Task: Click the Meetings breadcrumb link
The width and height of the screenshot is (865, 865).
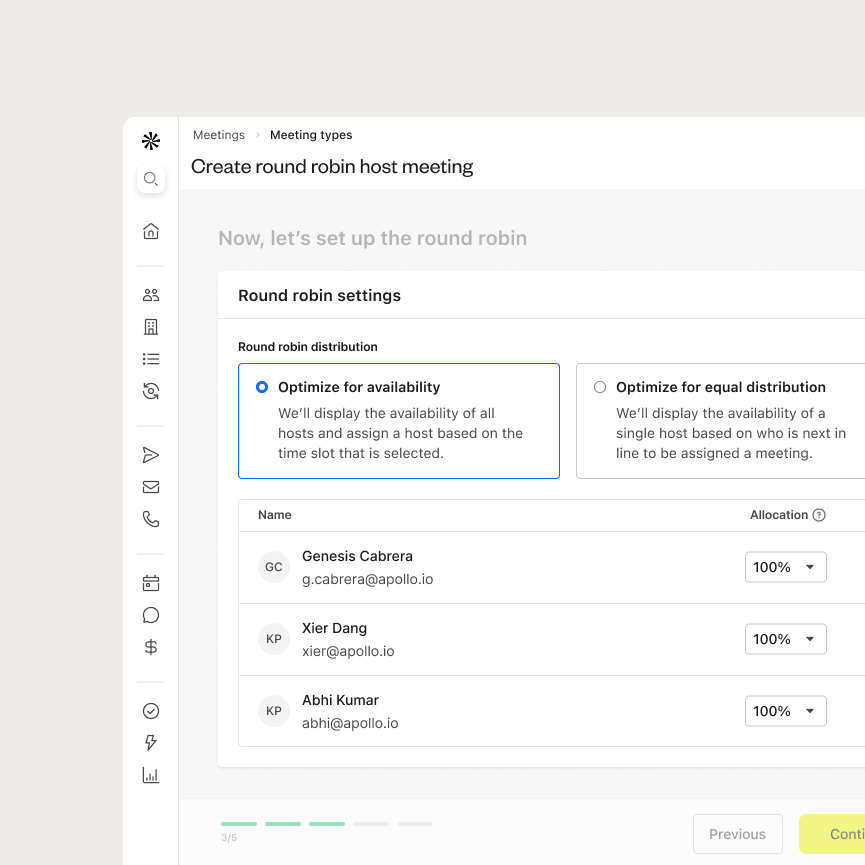Action: [218, 135]
